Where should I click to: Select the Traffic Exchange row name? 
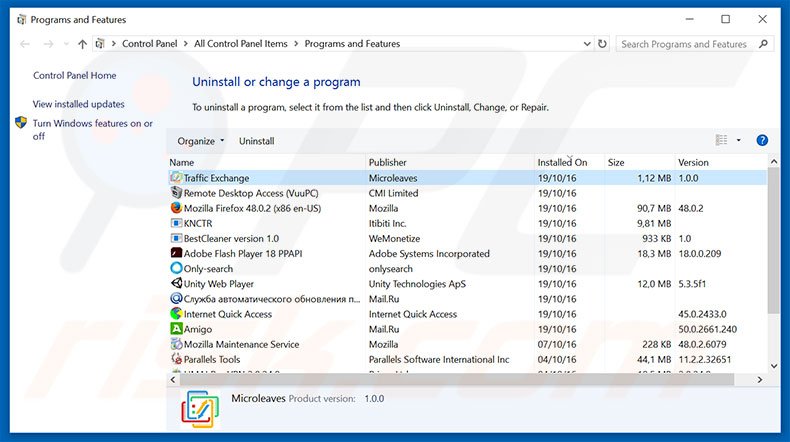[x=216, y=178]
